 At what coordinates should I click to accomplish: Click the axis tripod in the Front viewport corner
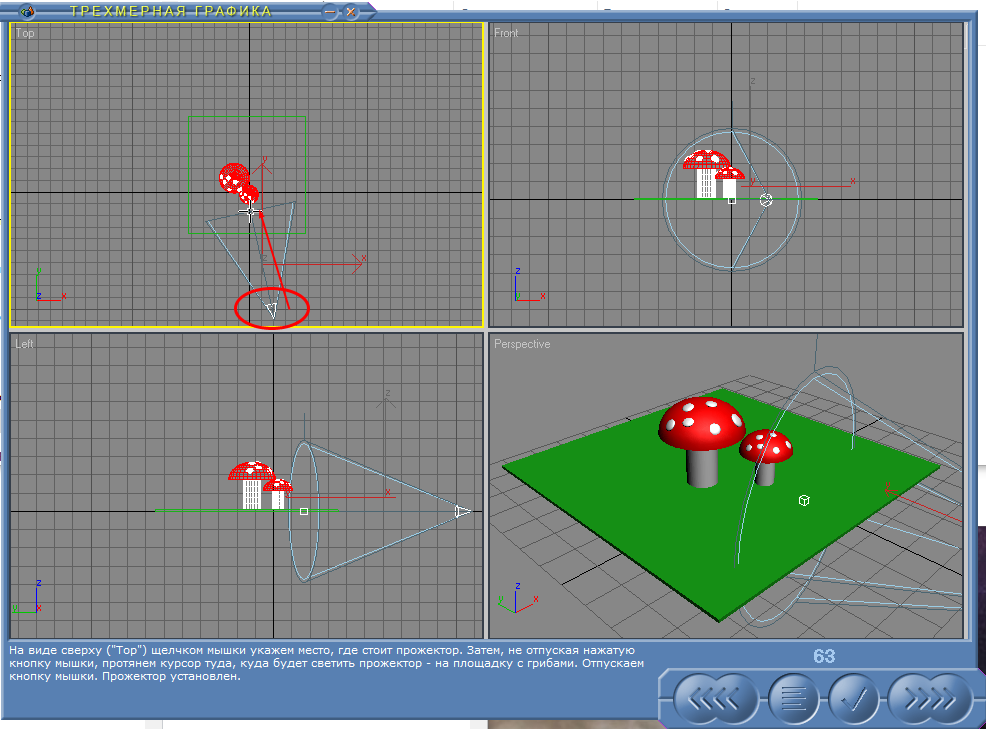529,285
